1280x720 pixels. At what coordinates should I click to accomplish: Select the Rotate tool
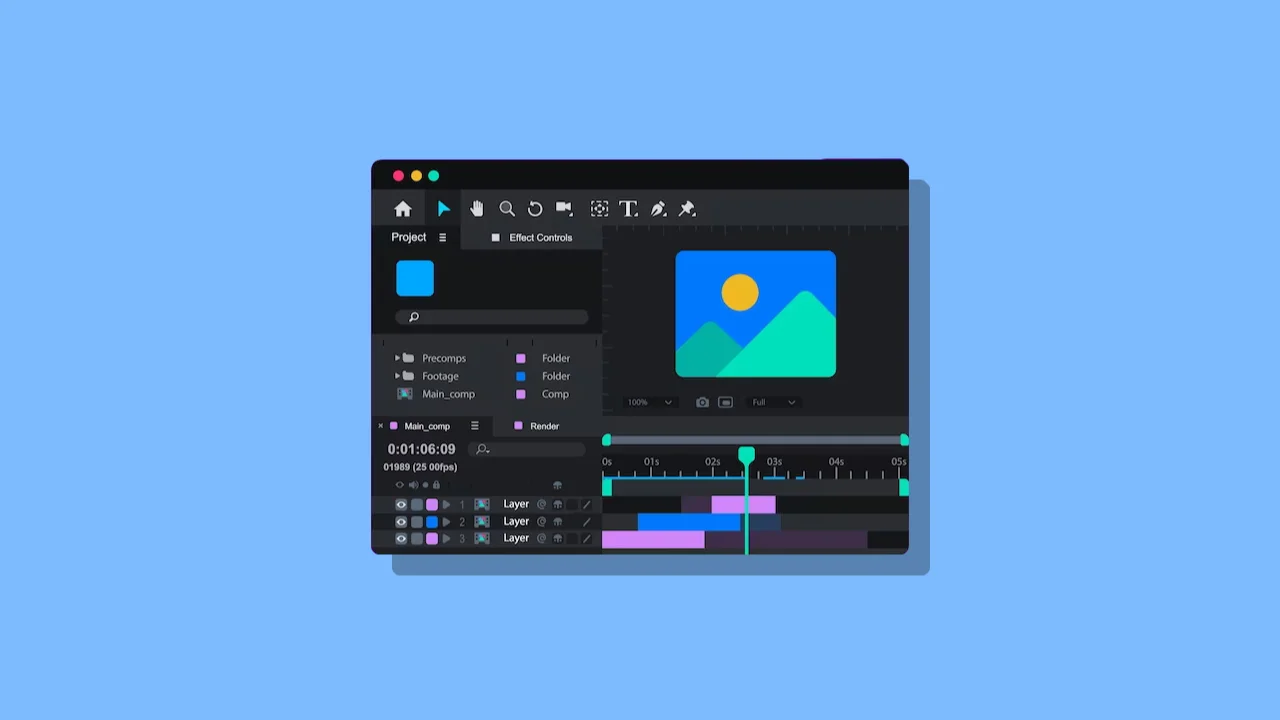pos(535,208)
